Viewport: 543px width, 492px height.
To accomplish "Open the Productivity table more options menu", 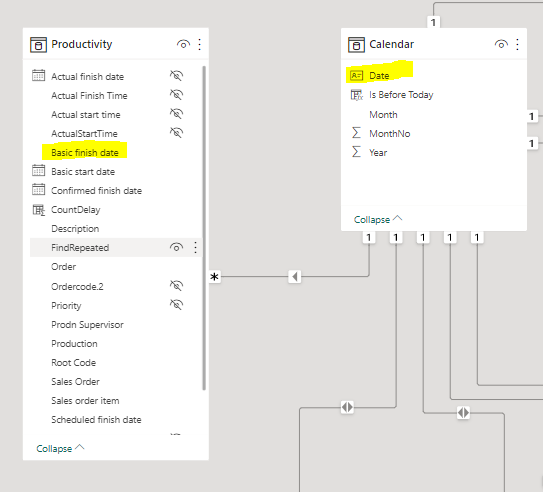I will click(199, 44).
